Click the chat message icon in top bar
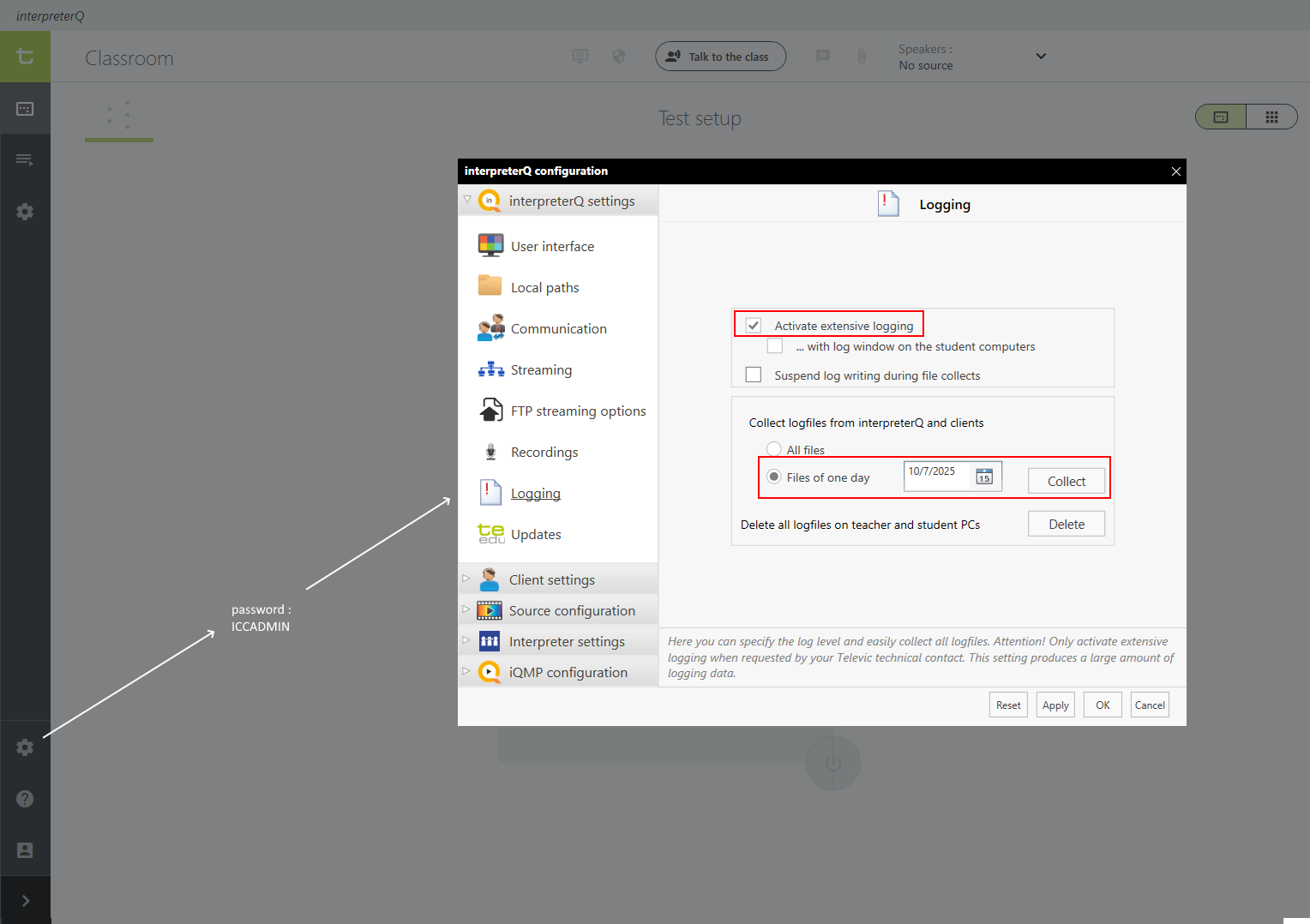1310x924 pixels. (823, 57)
